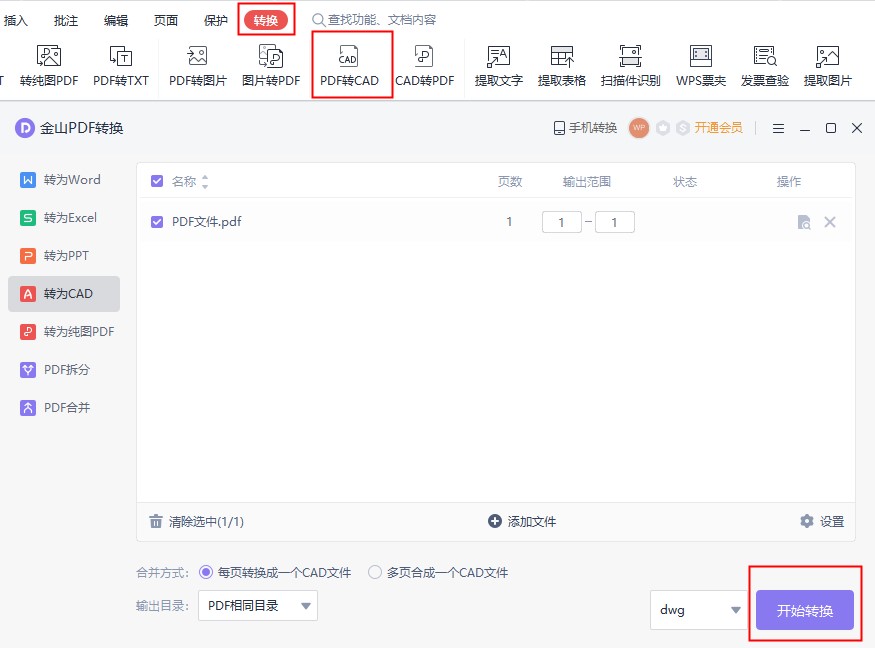Toggle the select-all checkbox beside 名称

pyautogui.click(x=157, y=181)
